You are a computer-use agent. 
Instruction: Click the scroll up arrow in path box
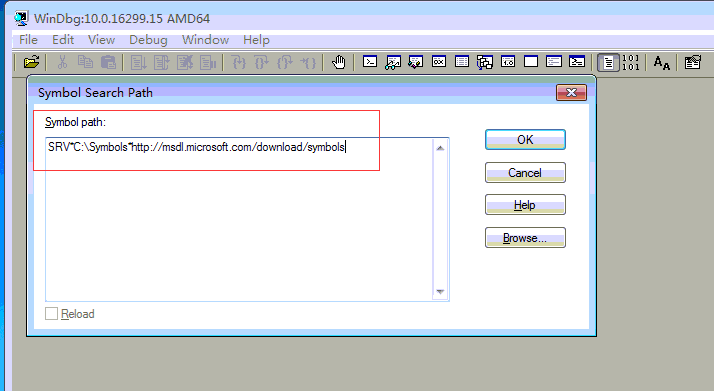[x=440, y=148]
